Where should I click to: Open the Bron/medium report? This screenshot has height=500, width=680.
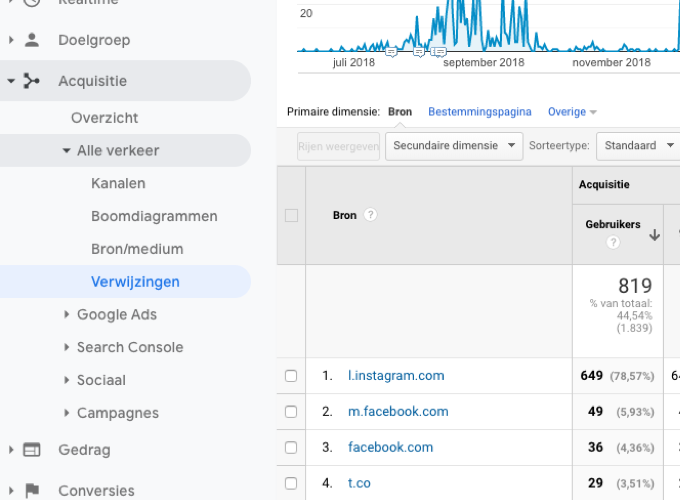point(137,249)
